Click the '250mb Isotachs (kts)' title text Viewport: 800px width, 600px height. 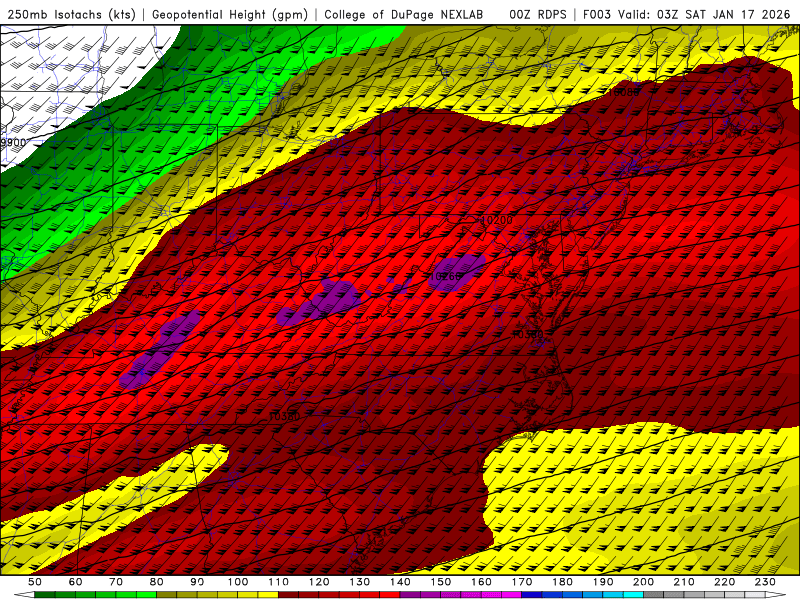pyautogui.click(x=71, y=15)
